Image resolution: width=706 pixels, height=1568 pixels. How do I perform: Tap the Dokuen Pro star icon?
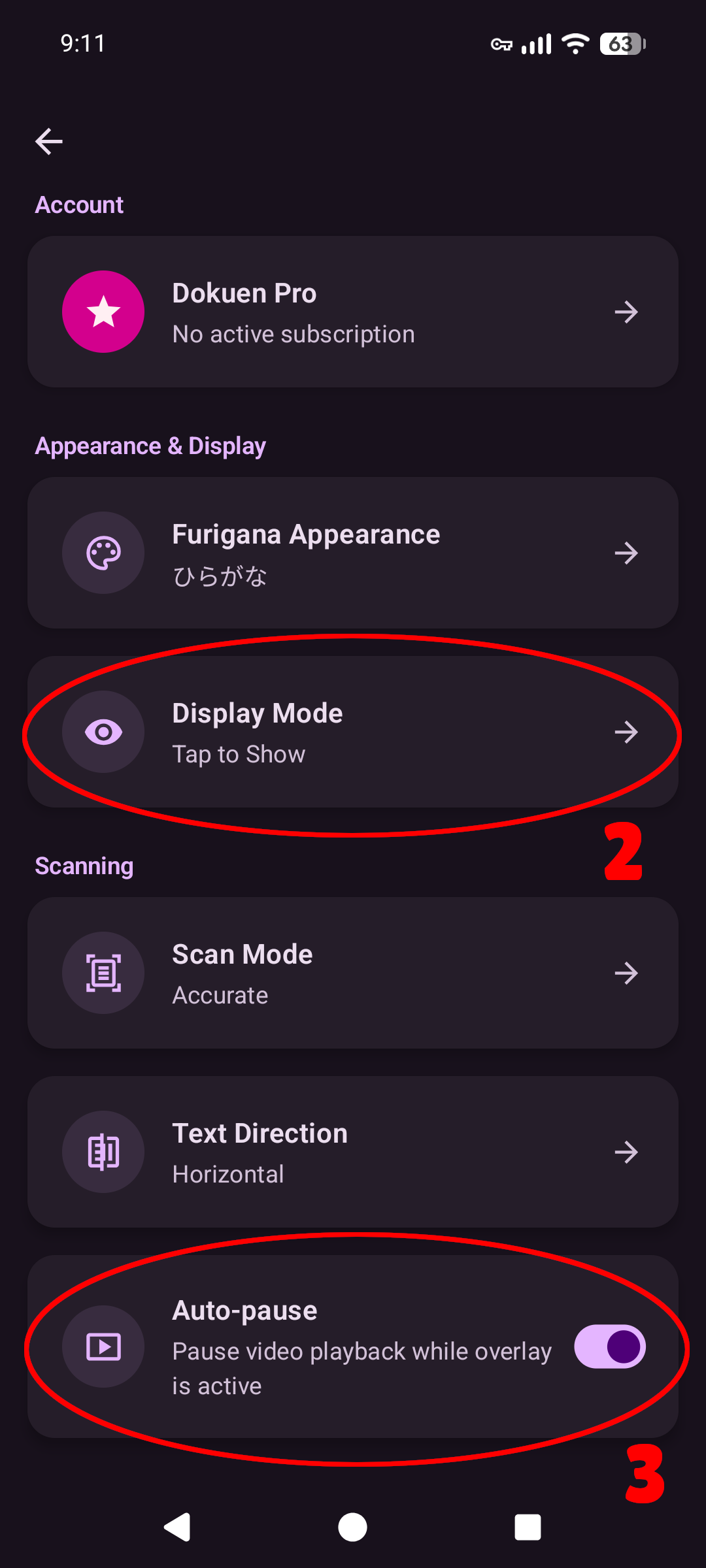[103, 312]
